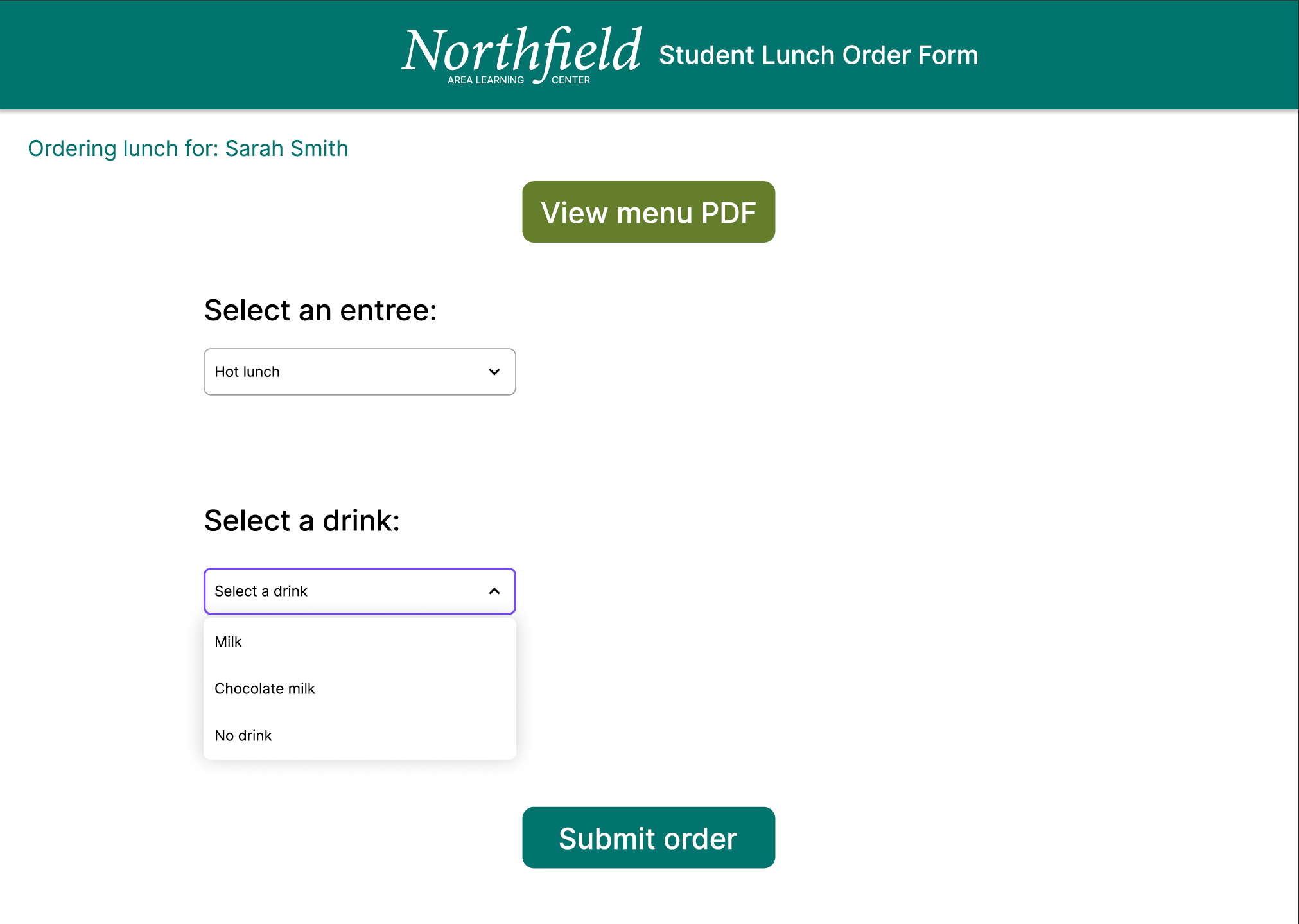This screenshot has width=1299, height=924.
Task: Pick Chocolate milk from the drink options
Action: 265,688
